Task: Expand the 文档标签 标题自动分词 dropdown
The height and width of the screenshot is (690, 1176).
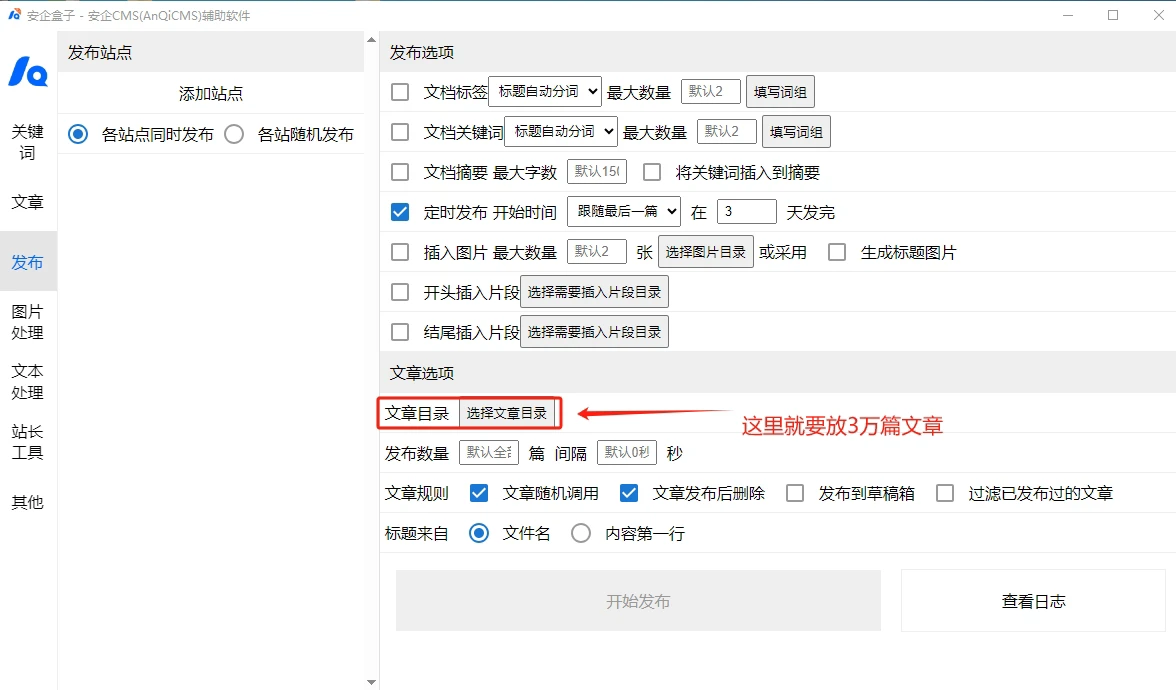Action: pyautogui.click(x=545, y=92)
